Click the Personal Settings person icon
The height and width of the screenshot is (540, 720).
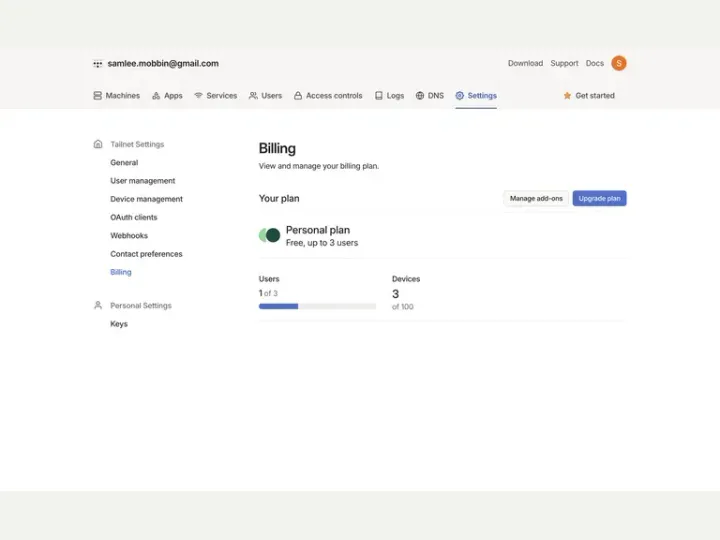(98, 305)
